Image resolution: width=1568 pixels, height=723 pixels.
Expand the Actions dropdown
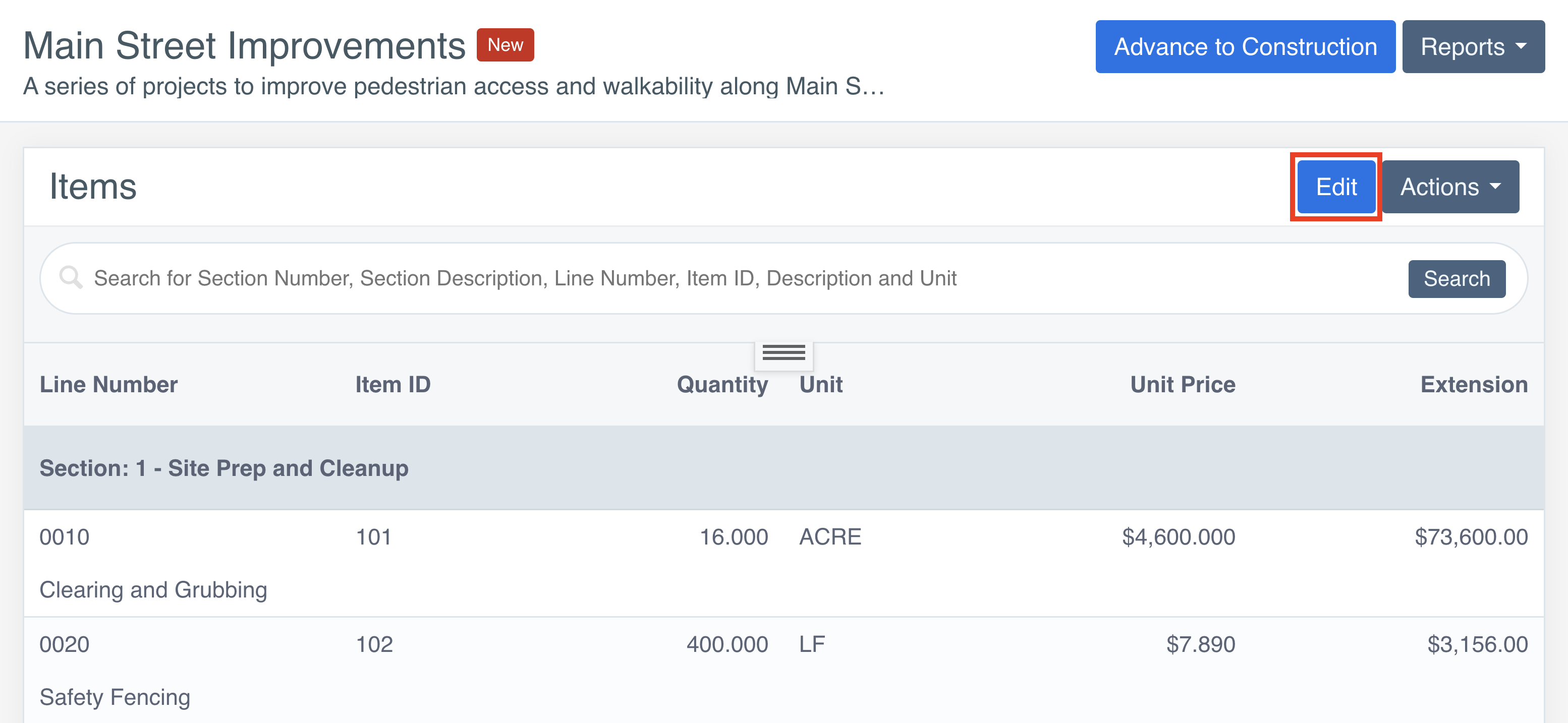(x=1450, y=187)
